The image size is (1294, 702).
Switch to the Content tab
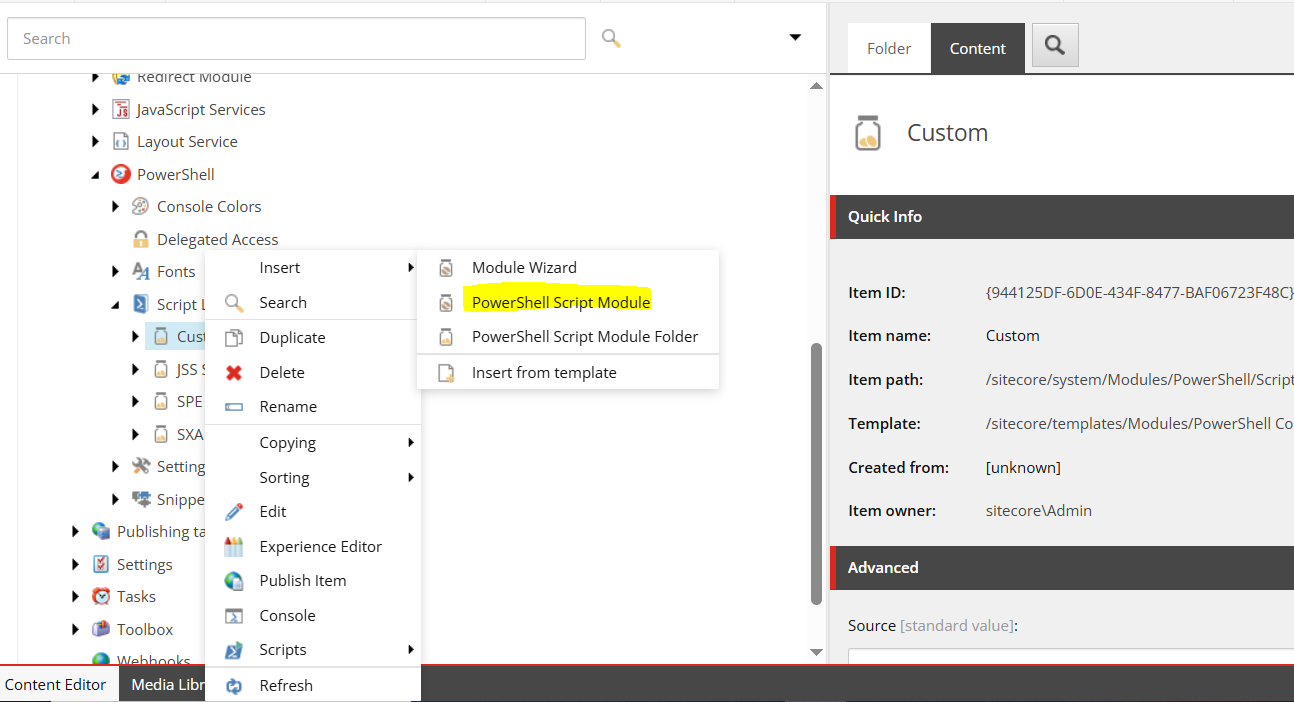pyautogui.click(x=978, y=48)
